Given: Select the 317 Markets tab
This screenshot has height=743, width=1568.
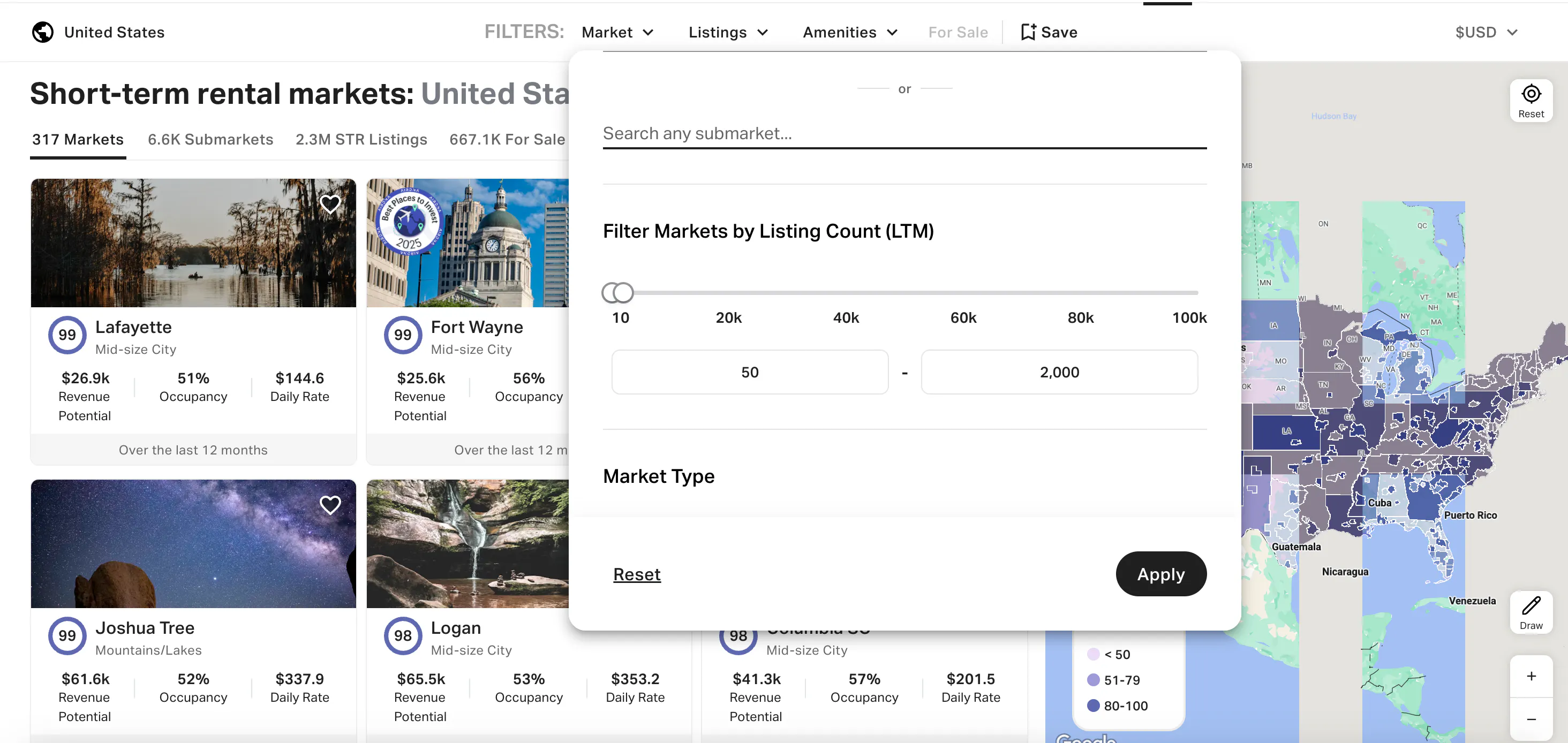Looking at the screenshot, I should click(x=78, y=140).
